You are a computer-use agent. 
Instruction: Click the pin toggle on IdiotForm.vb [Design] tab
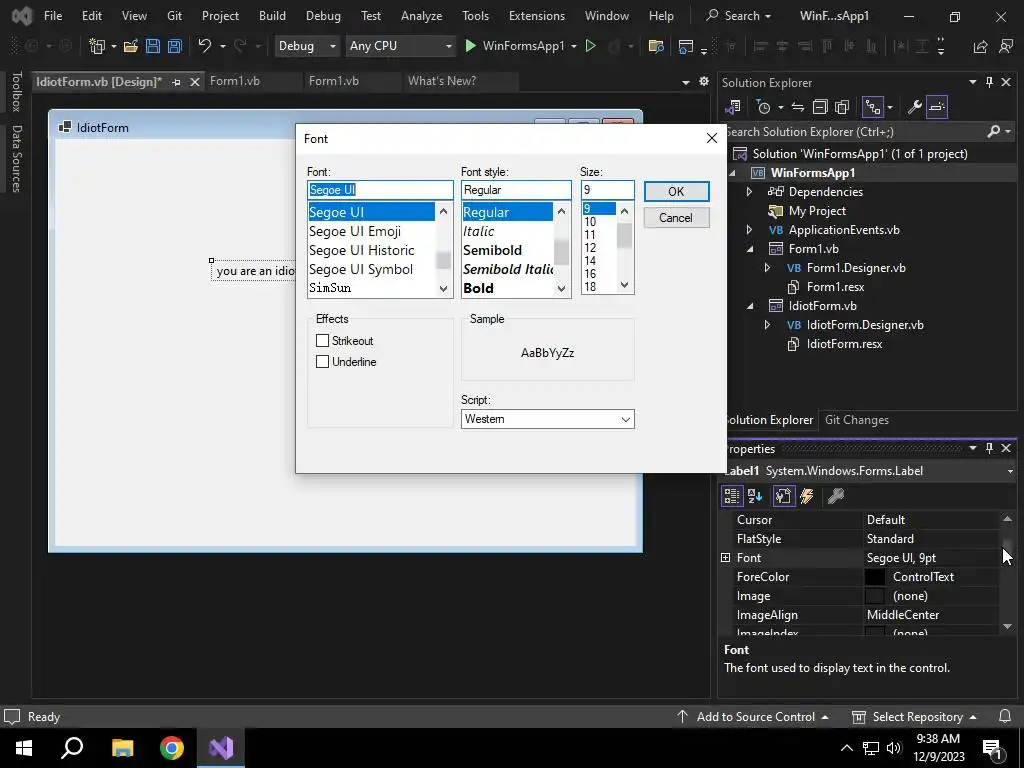coord(176,82)
